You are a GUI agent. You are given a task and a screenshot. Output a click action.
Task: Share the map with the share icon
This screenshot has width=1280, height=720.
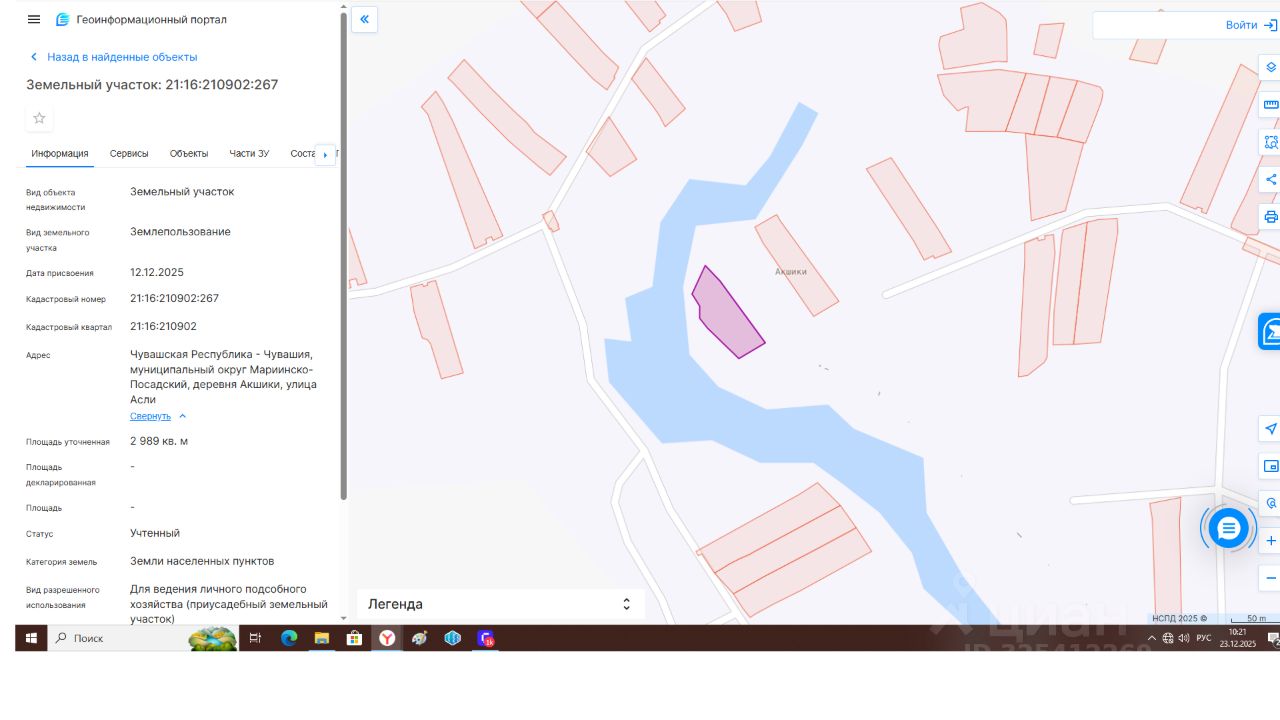click(x=1271, y=180)
